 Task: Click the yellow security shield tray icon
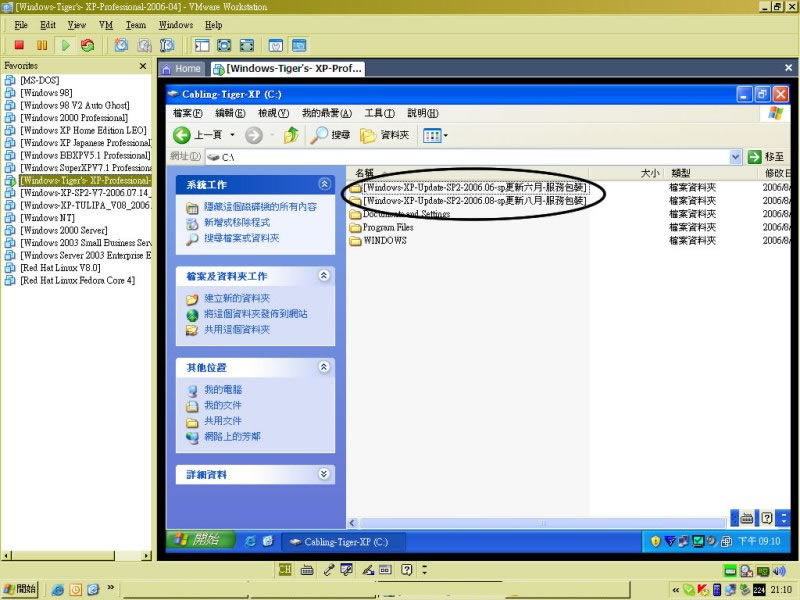point(656,541)
